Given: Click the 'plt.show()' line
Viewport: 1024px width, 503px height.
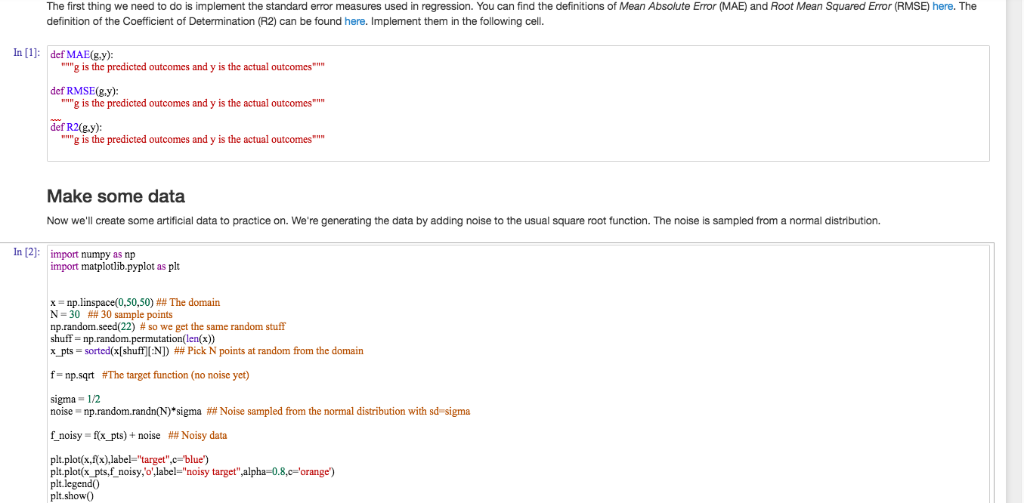Looking at the screenshot, I should pos(72,496).
